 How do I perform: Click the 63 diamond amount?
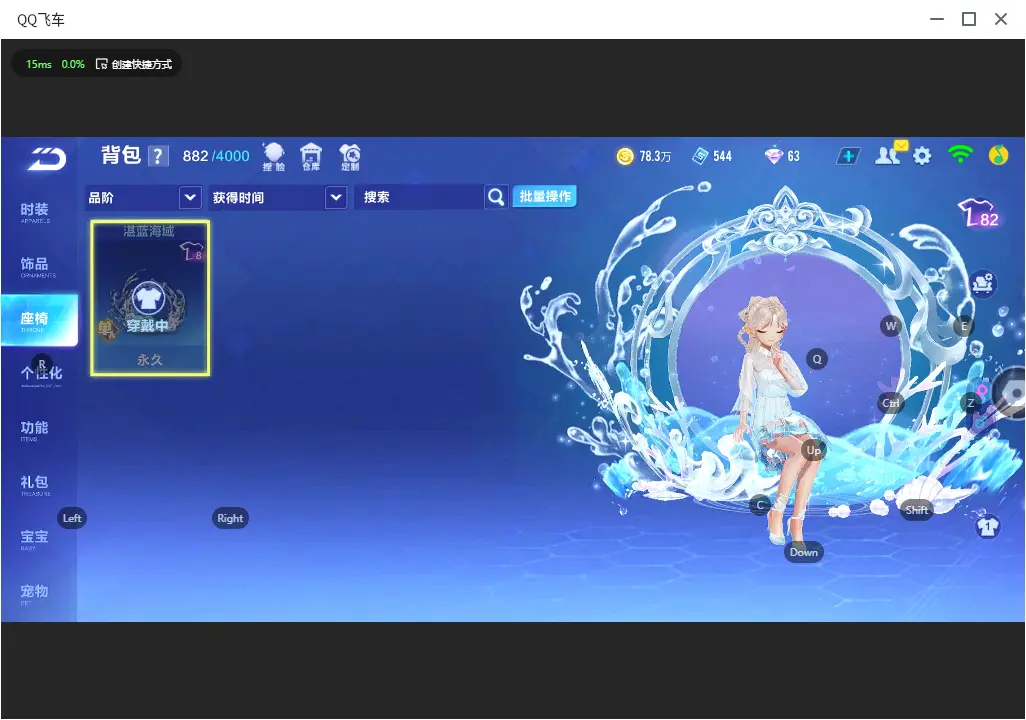[793, 156]
